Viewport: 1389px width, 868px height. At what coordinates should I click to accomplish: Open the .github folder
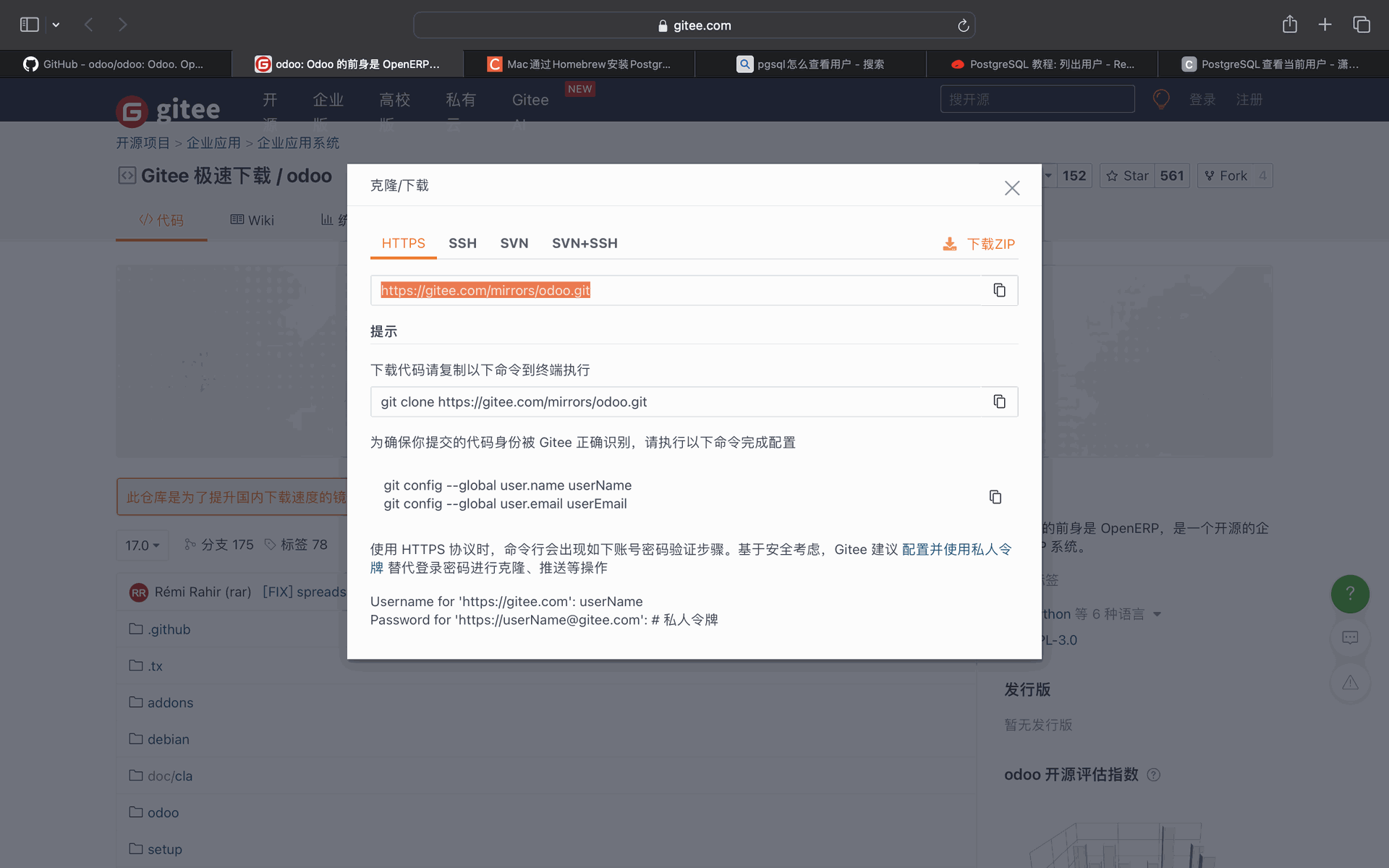click(x=169, y=629)
